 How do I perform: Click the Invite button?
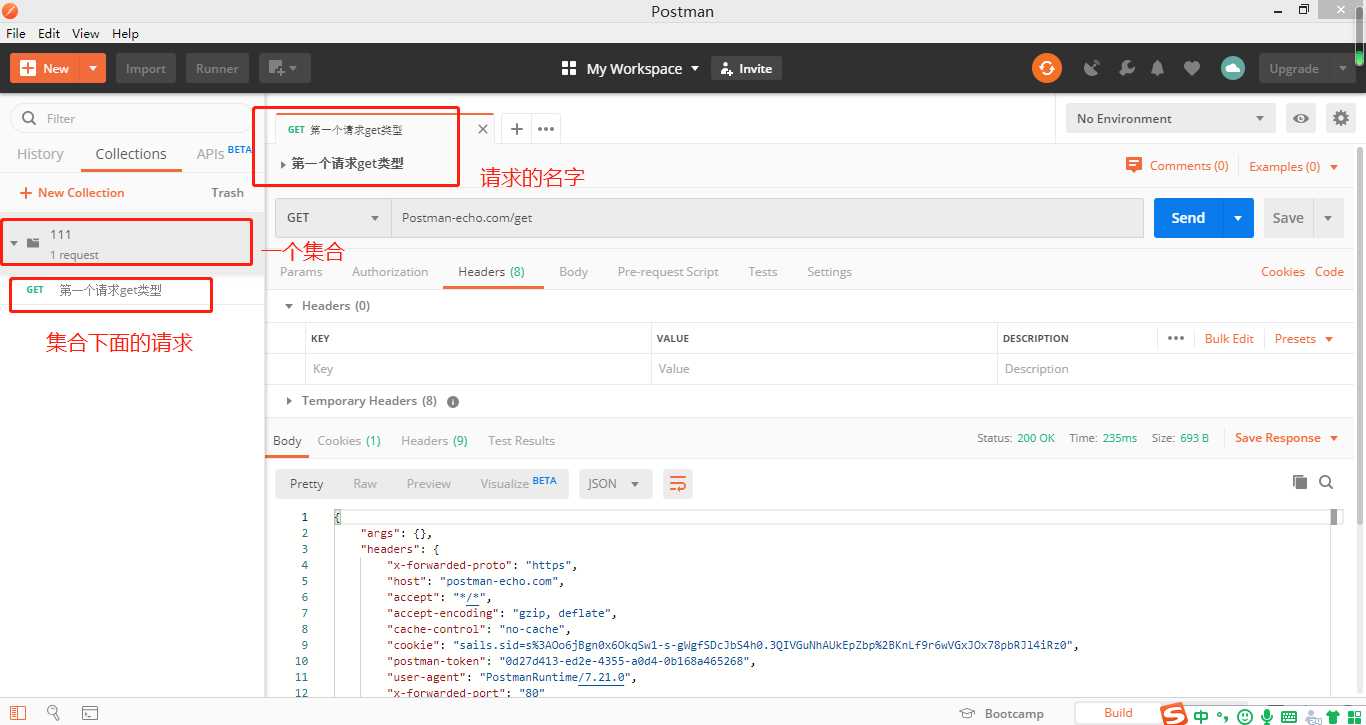click(746, 68)
